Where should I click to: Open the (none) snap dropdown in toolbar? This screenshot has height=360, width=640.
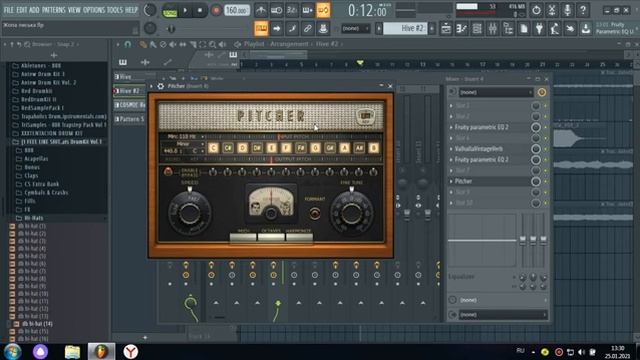[356, 28]
